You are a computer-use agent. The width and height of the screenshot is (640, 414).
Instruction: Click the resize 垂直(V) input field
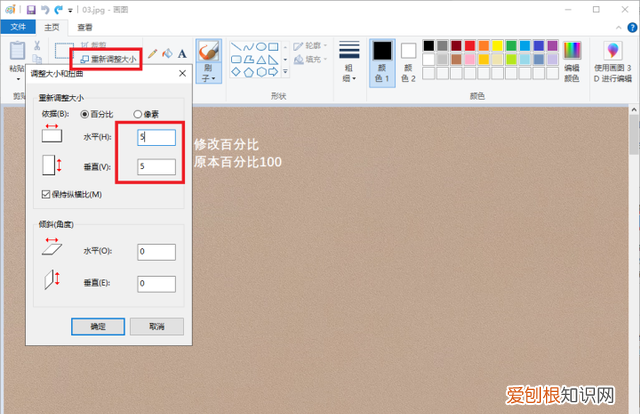click(x=157, y=167)
